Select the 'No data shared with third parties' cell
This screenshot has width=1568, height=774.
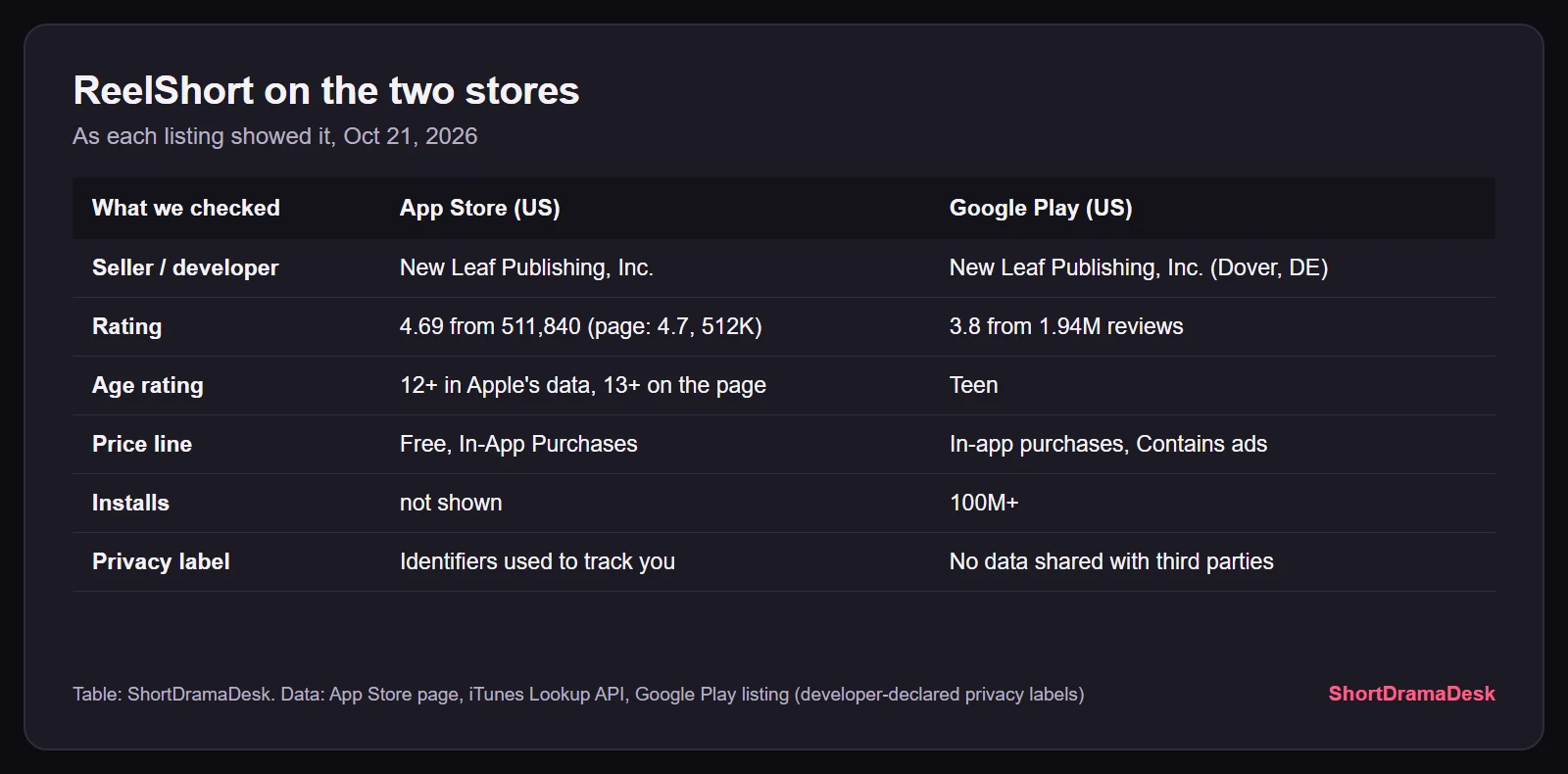tap(1111, 561)
